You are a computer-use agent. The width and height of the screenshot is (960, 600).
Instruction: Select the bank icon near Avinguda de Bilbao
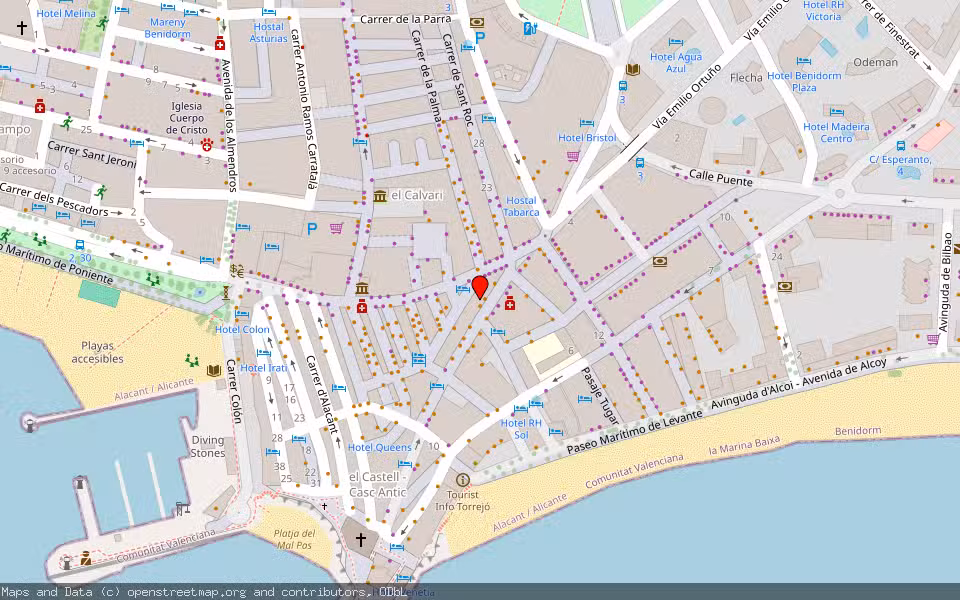click(x=785, y=287)
